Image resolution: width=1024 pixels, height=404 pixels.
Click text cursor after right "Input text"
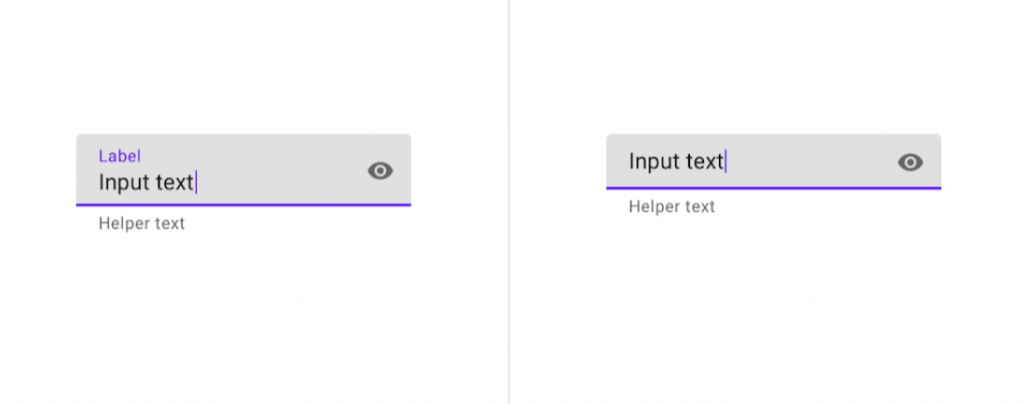(726, 161)
